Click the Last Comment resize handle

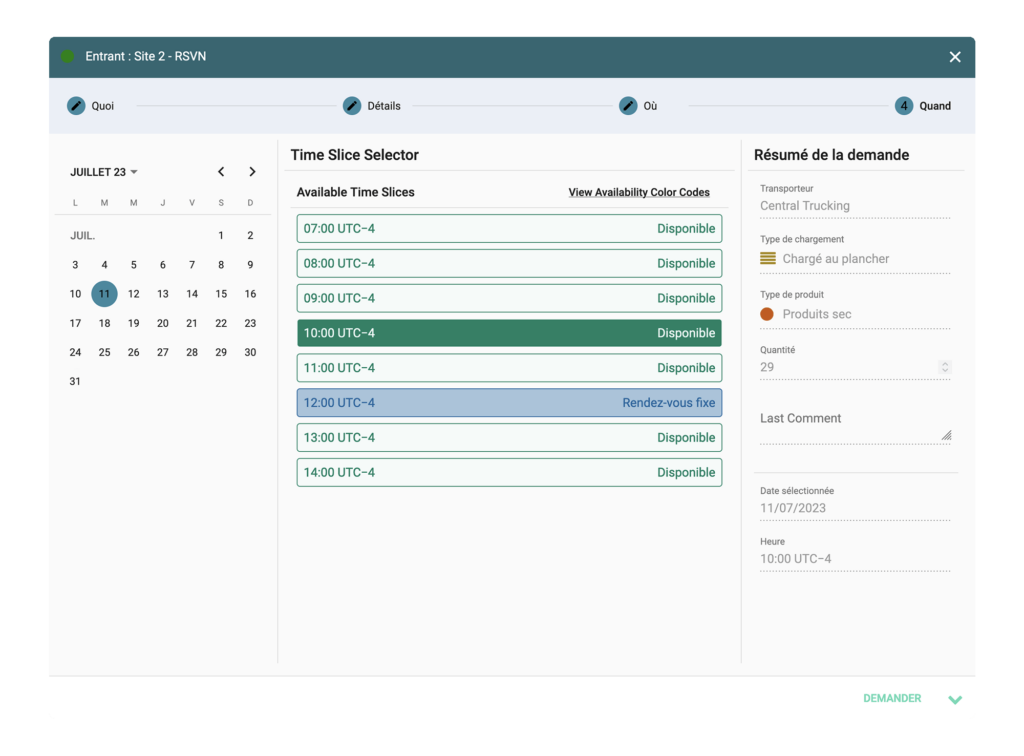[x=946, y=435]
